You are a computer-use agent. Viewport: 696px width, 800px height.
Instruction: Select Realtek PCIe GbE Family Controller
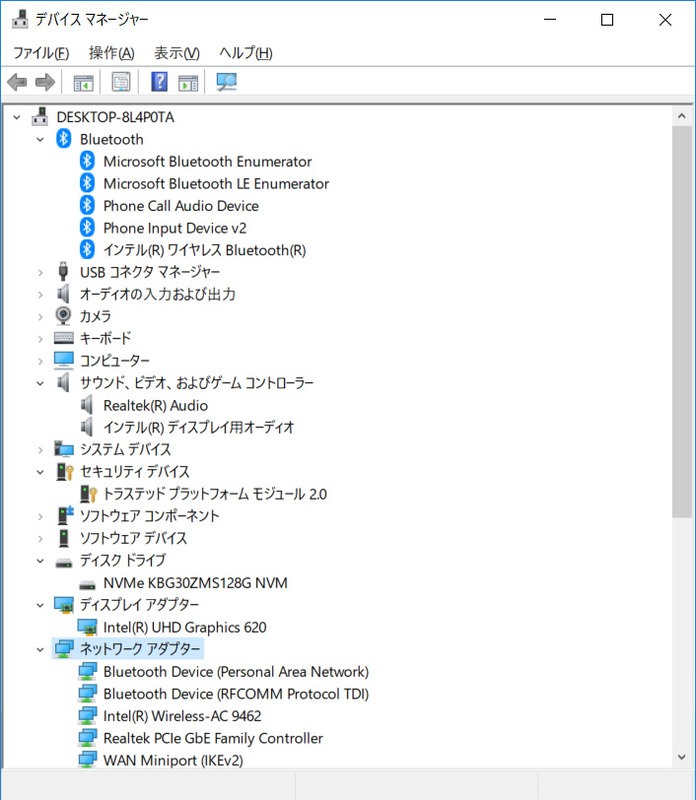click(213, 738)
